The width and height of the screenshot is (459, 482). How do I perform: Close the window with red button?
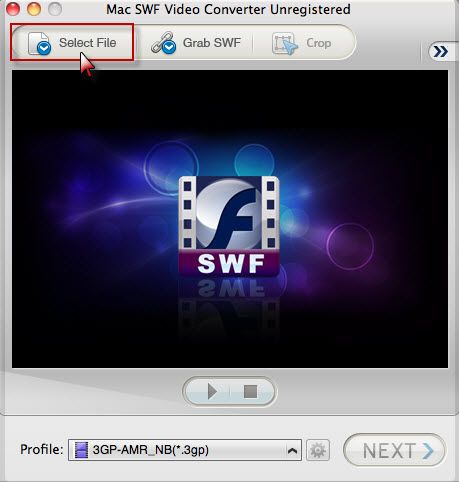(13, 9)
